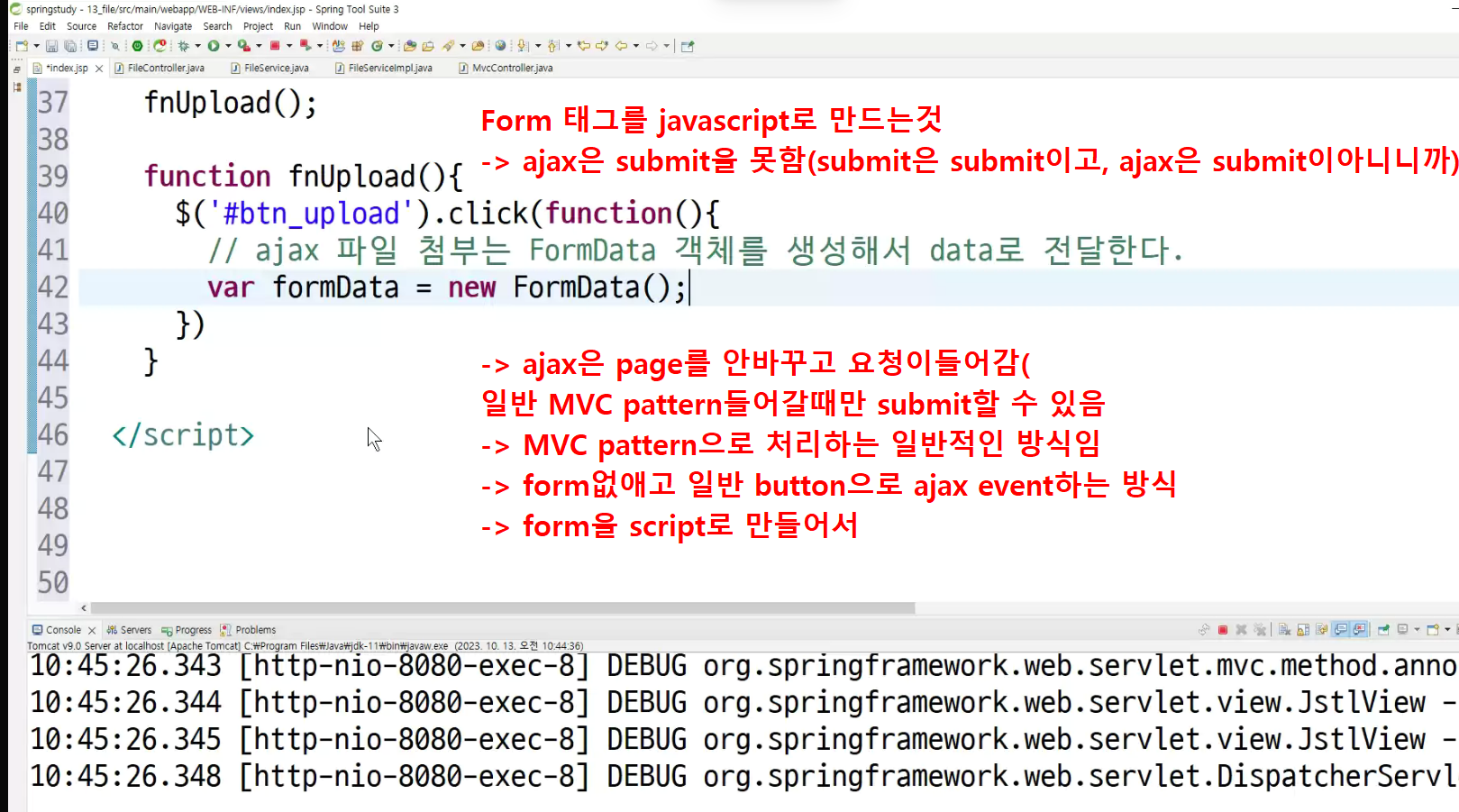Click the red Terminate button in Console

point(1223,630)
